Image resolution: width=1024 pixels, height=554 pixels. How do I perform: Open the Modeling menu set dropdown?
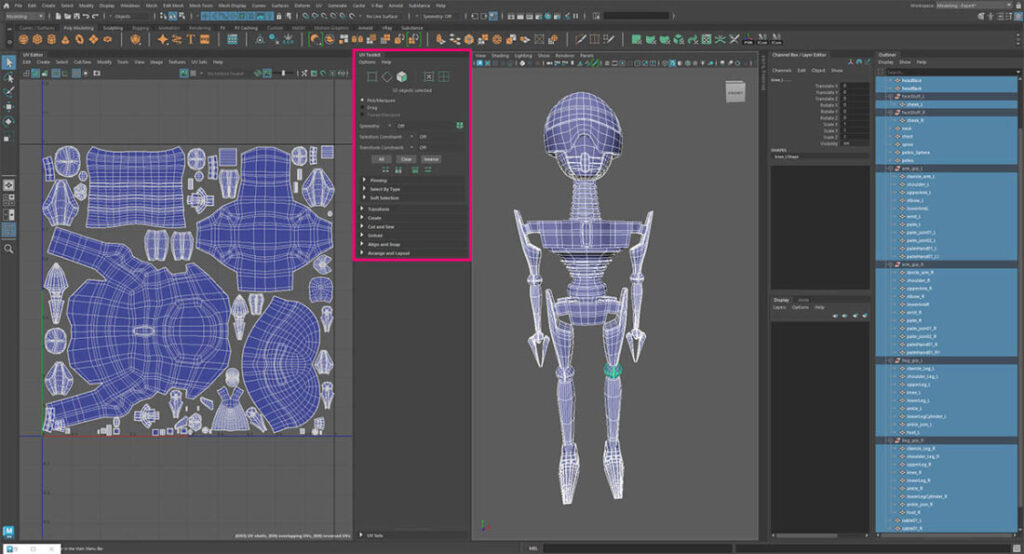pyautogui.click(x=24, y=16)
